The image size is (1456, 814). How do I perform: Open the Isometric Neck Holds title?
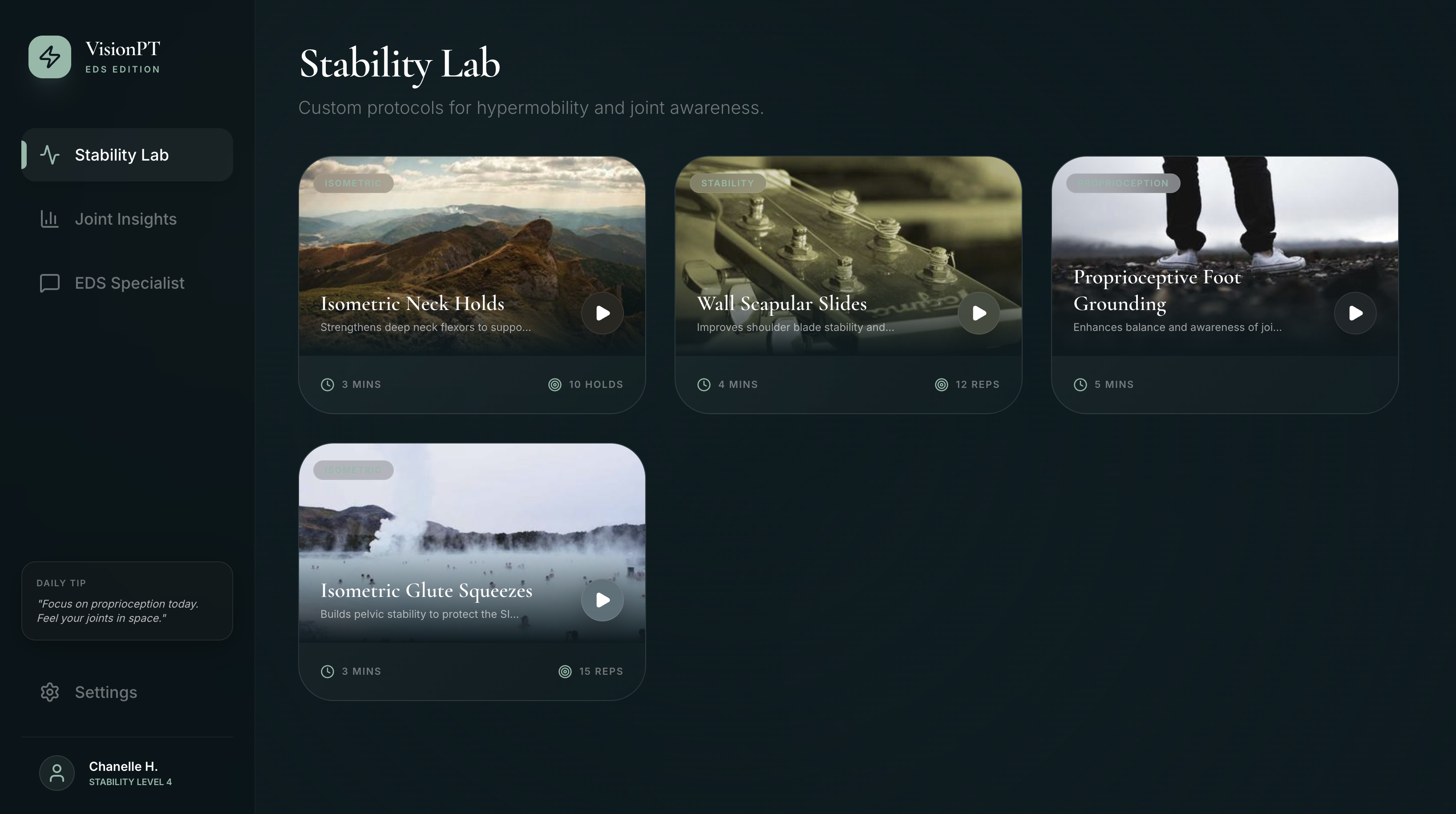click(412, 304)
